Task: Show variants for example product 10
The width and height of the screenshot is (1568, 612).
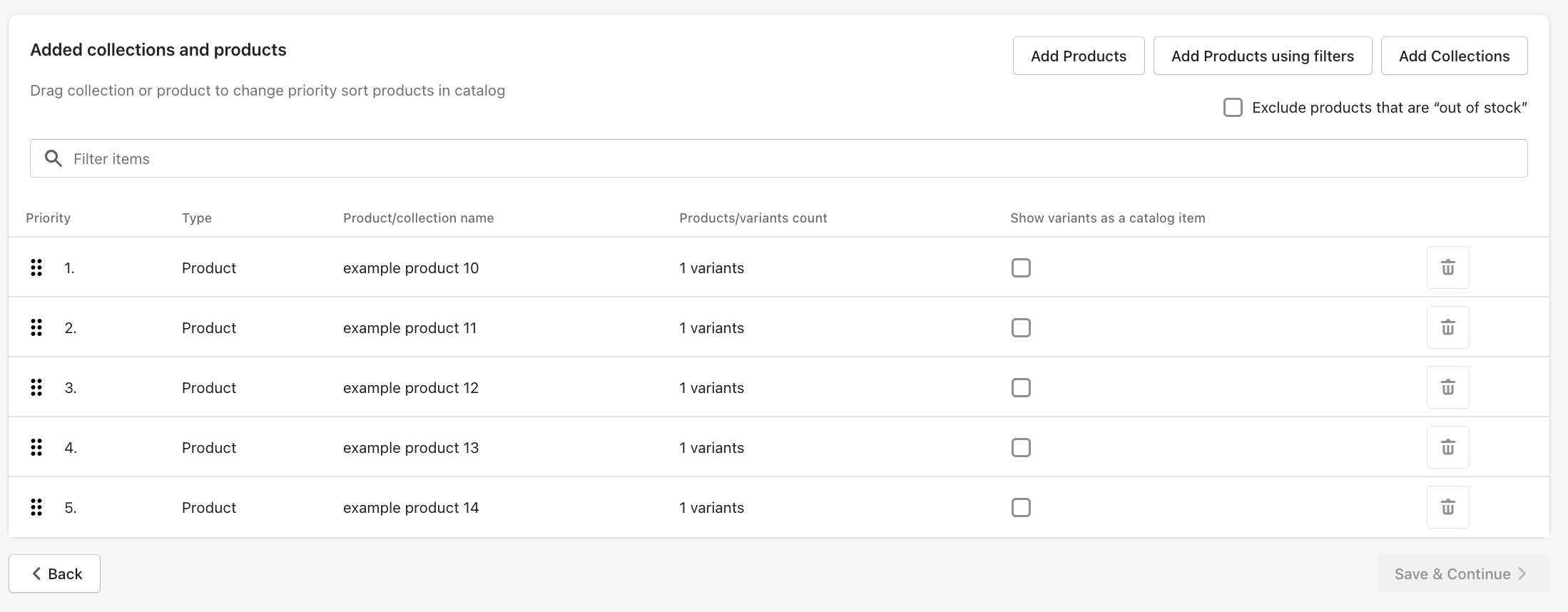Action: tap(1021, 267)
